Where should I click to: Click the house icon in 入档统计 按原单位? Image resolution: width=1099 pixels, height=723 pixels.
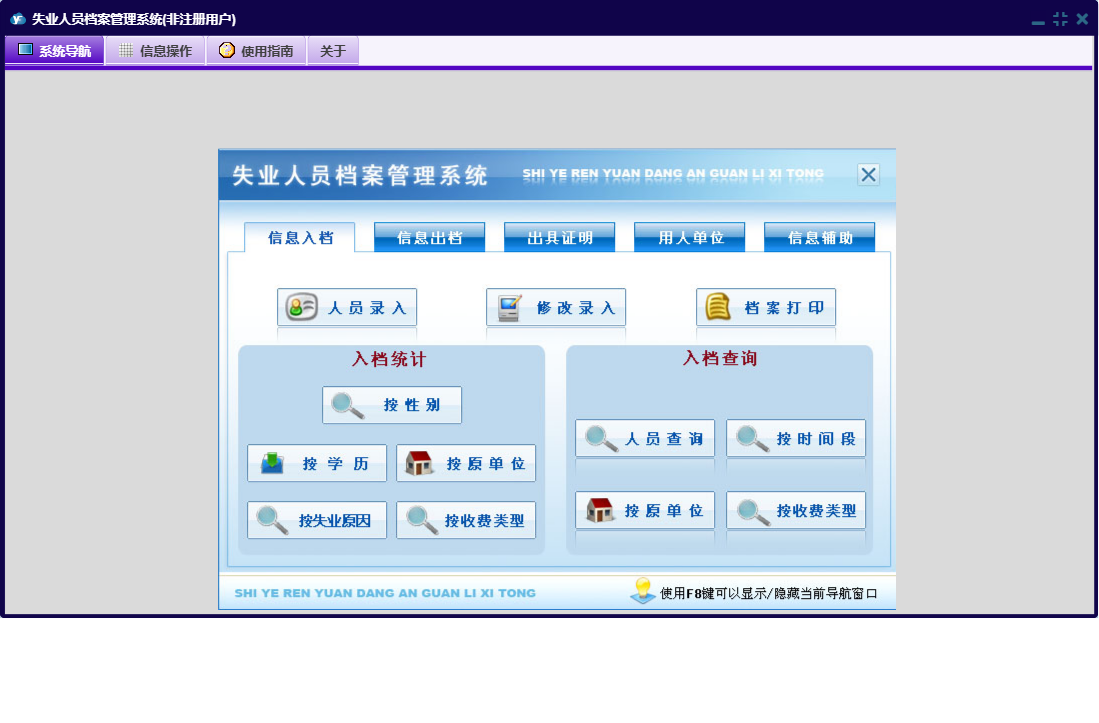click(420, 463)
